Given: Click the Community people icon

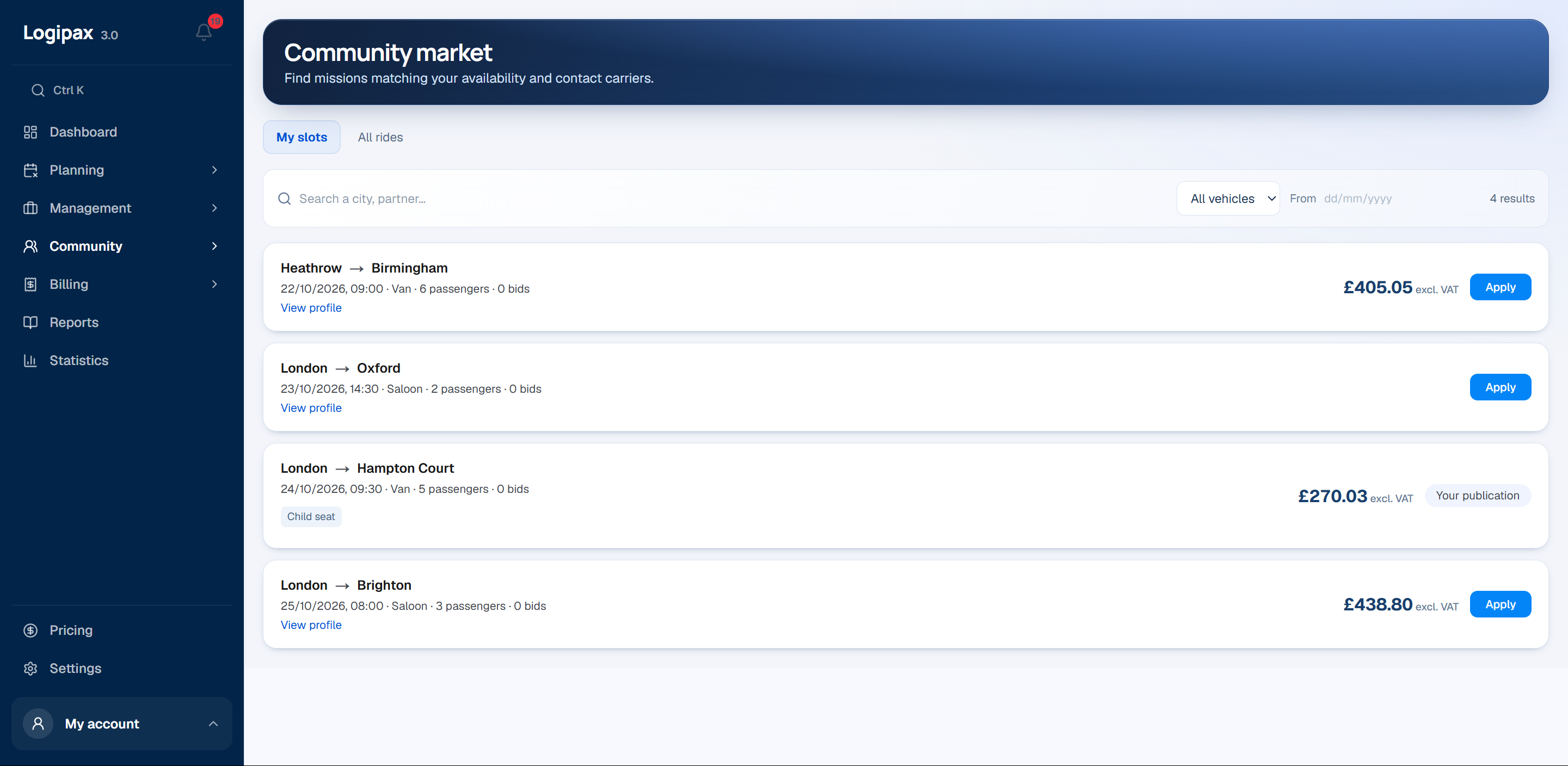Looking at the screenshot, I should click(30, 246).
